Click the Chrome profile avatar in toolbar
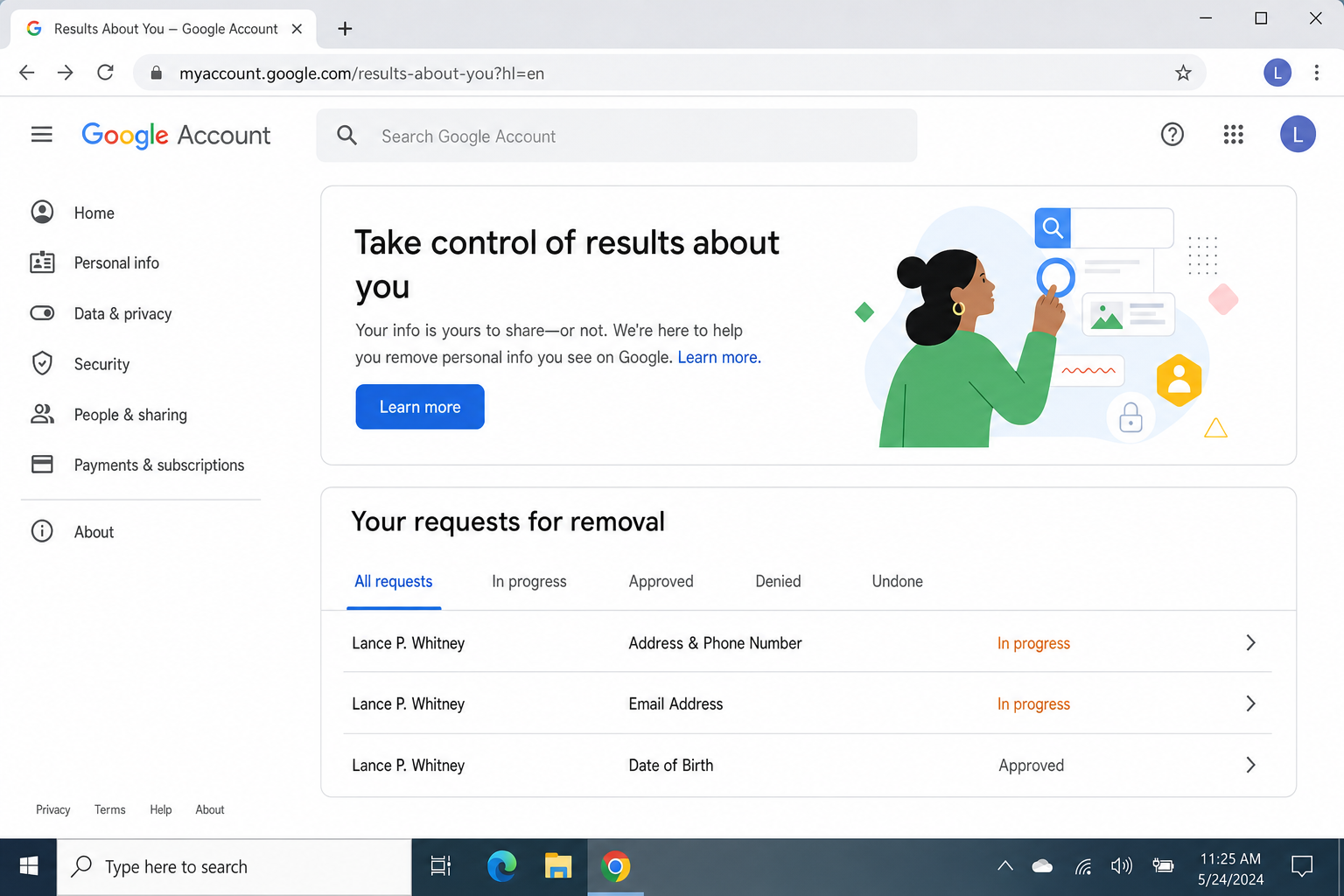The height and width of the screenshot is (896, 1344). 1277,73
